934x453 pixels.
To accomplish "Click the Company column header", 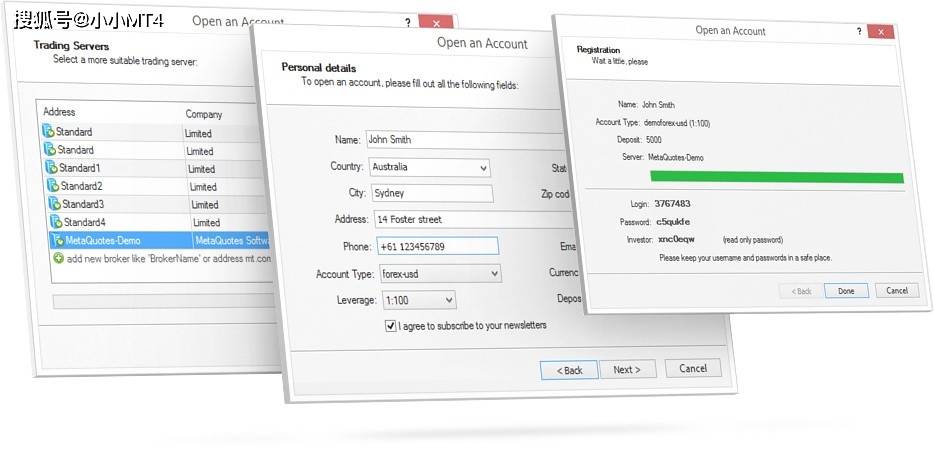I will click(x=203, y=114).
